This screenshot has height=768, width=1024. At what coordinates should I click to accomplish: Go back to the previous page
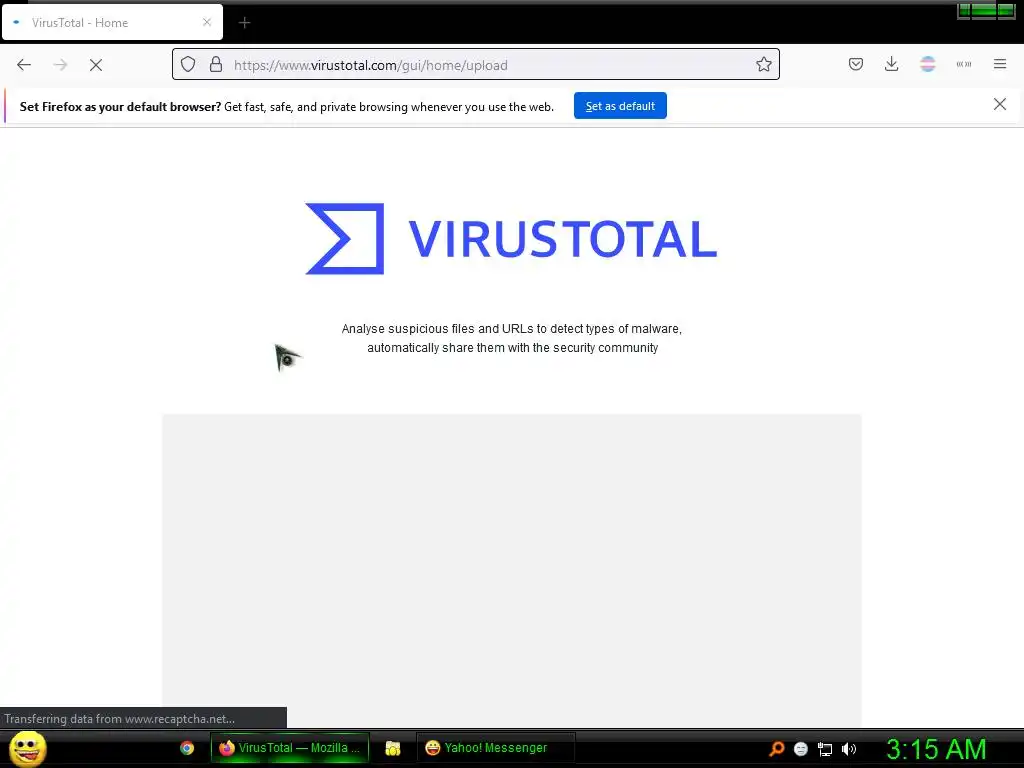tap(24, 65)
